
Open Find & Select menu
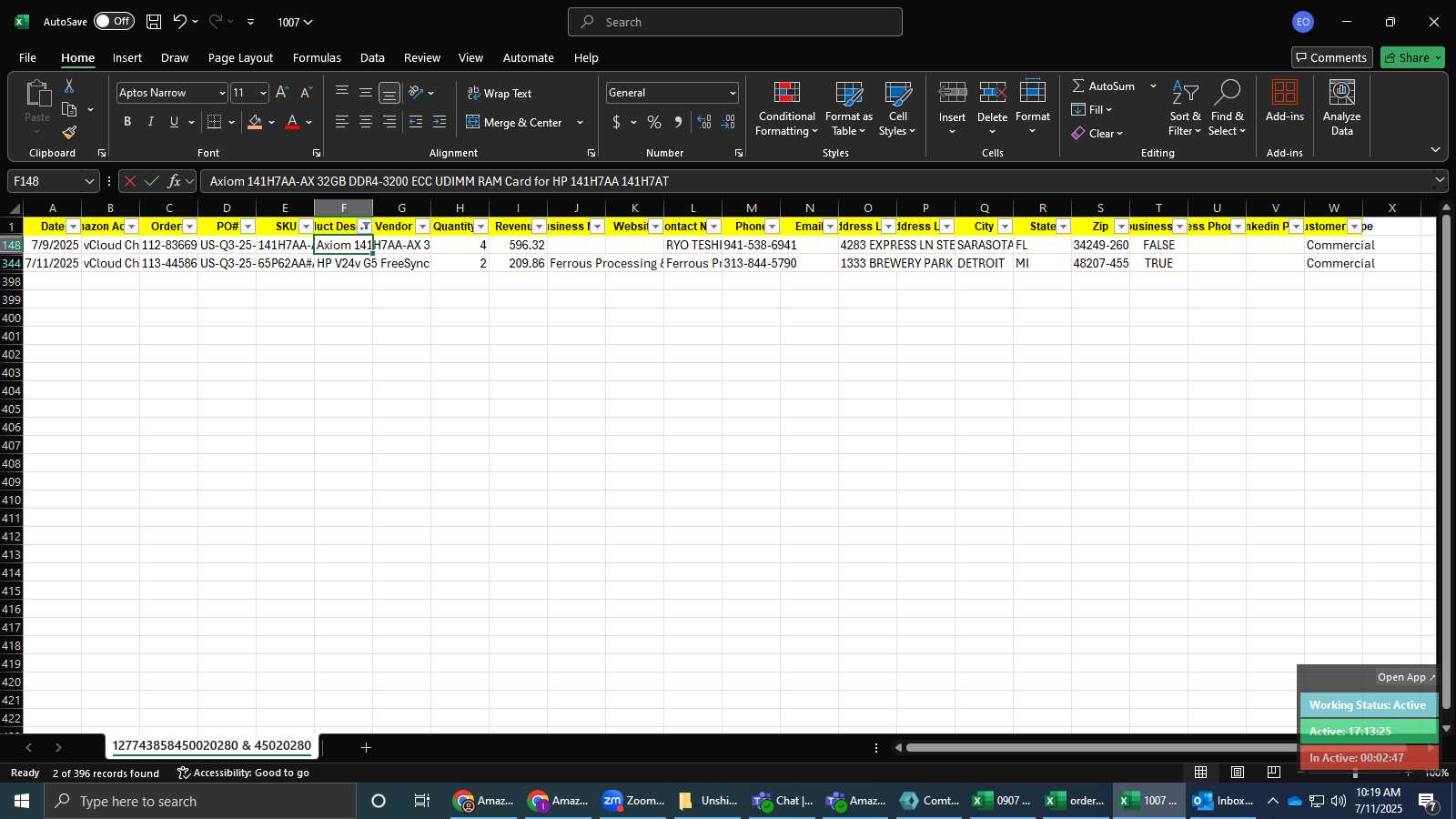[1228, 108]
